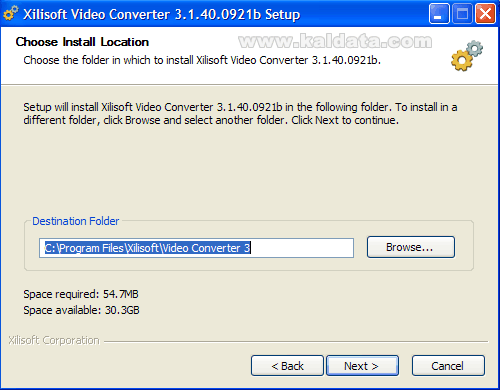The image size is (500, 390).
Task: Click the gears icon in title bar
Action: tap(10, 14)
